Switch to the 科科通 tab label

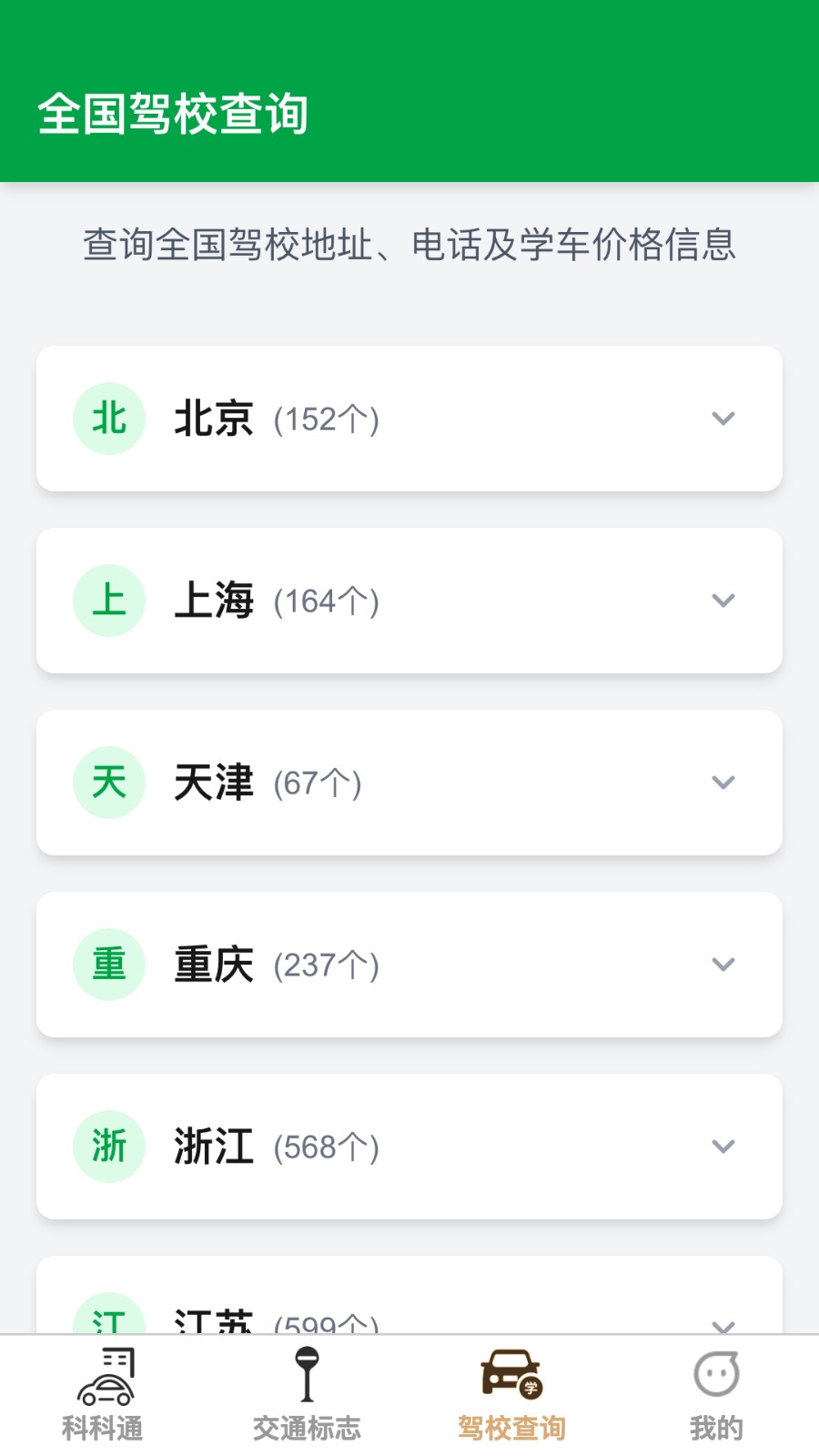[103, 1429]
